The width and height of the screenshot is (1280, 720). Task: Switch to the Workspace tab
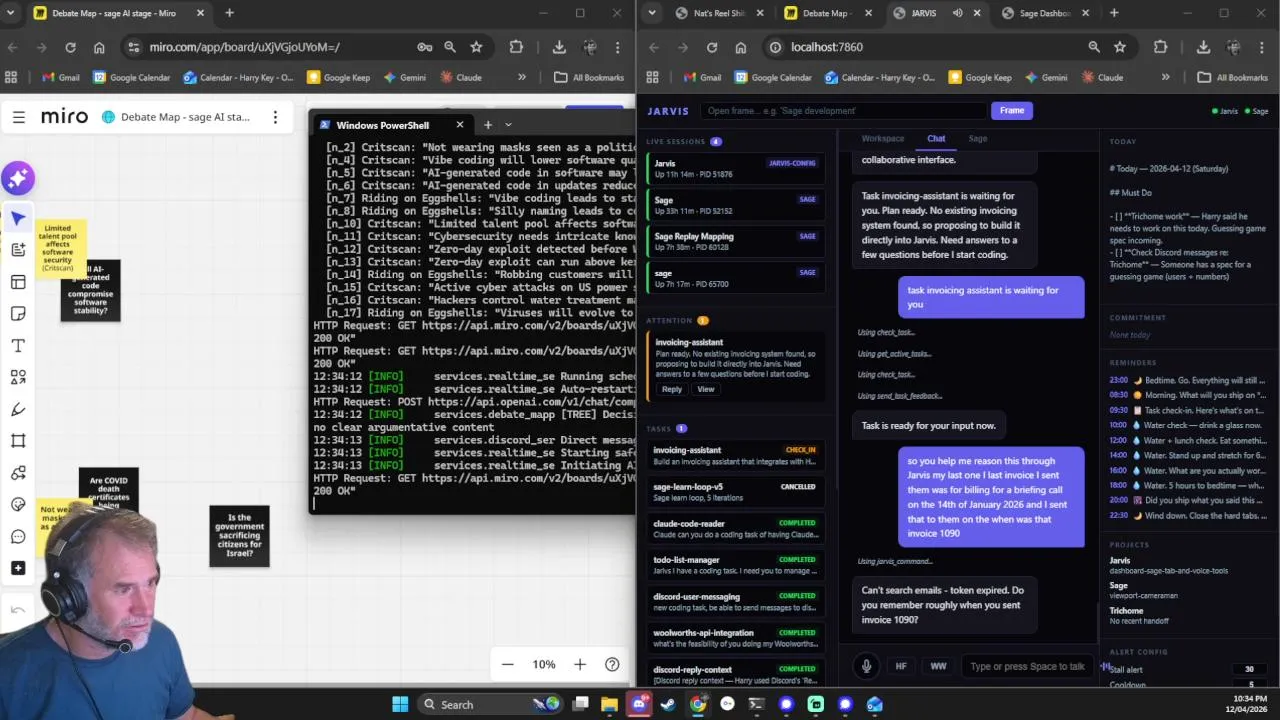(883, 139)
